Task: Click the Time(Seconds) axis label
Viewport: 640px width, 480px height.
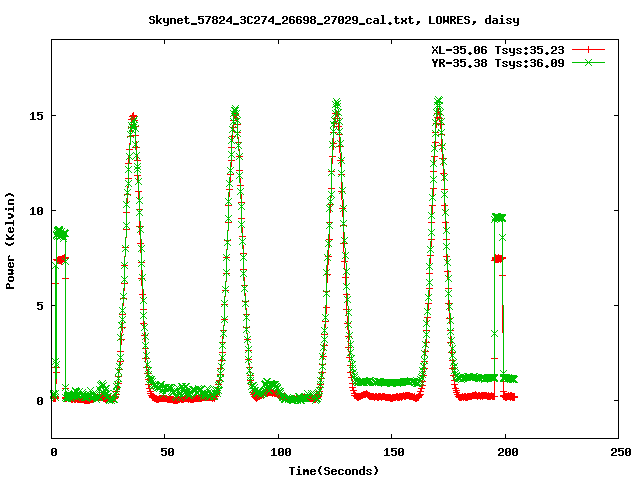Action: (x=333, y=471)
